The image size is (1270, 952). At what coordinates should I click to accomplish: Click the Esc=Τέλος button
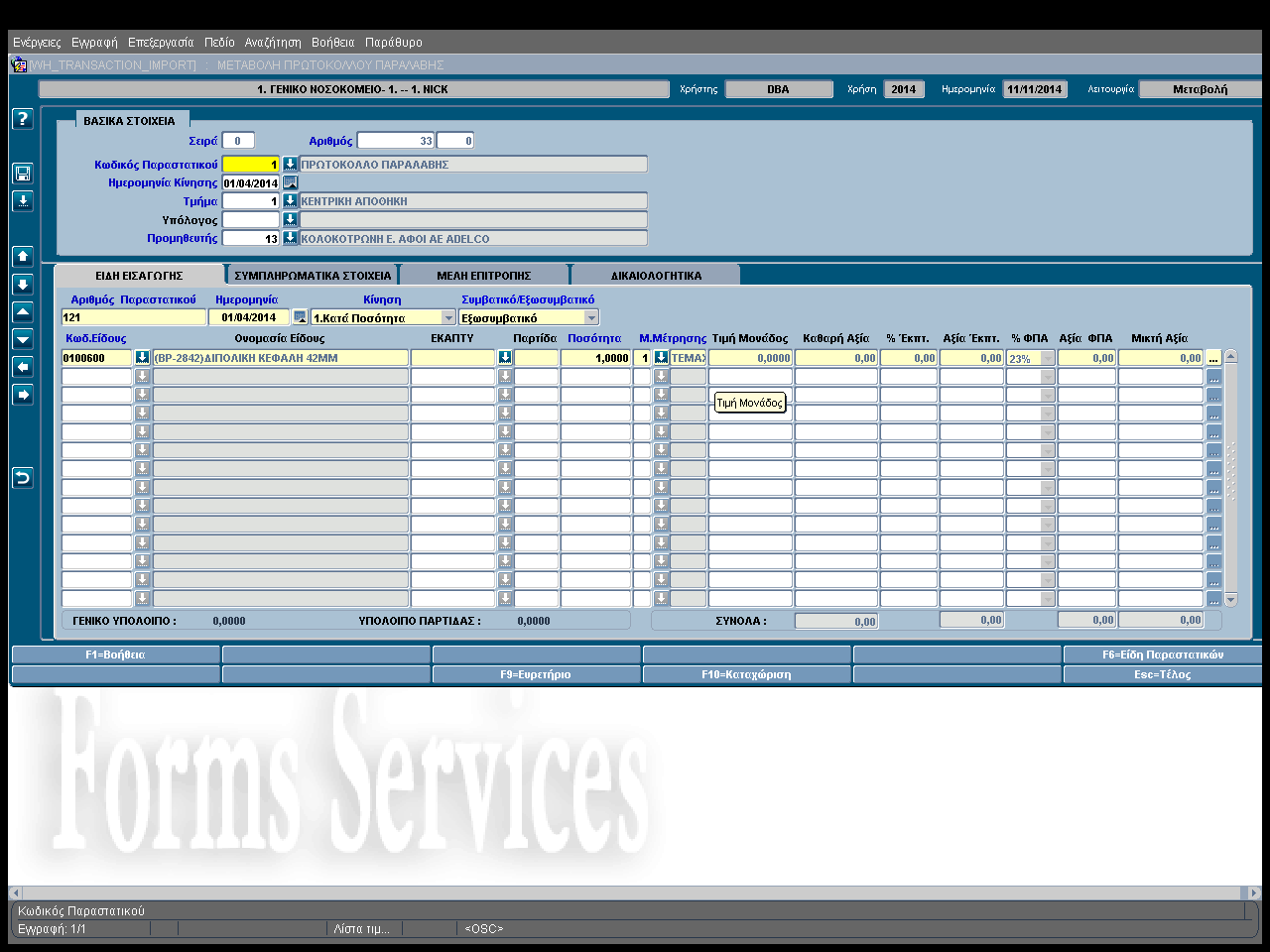click(x=1163, y=674)
